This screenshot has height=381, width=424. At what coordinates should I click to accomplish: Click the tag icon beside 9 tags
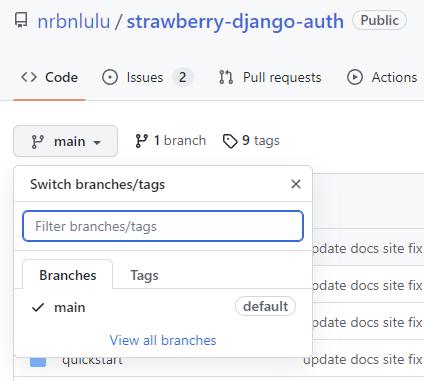(x=230, y=141)
